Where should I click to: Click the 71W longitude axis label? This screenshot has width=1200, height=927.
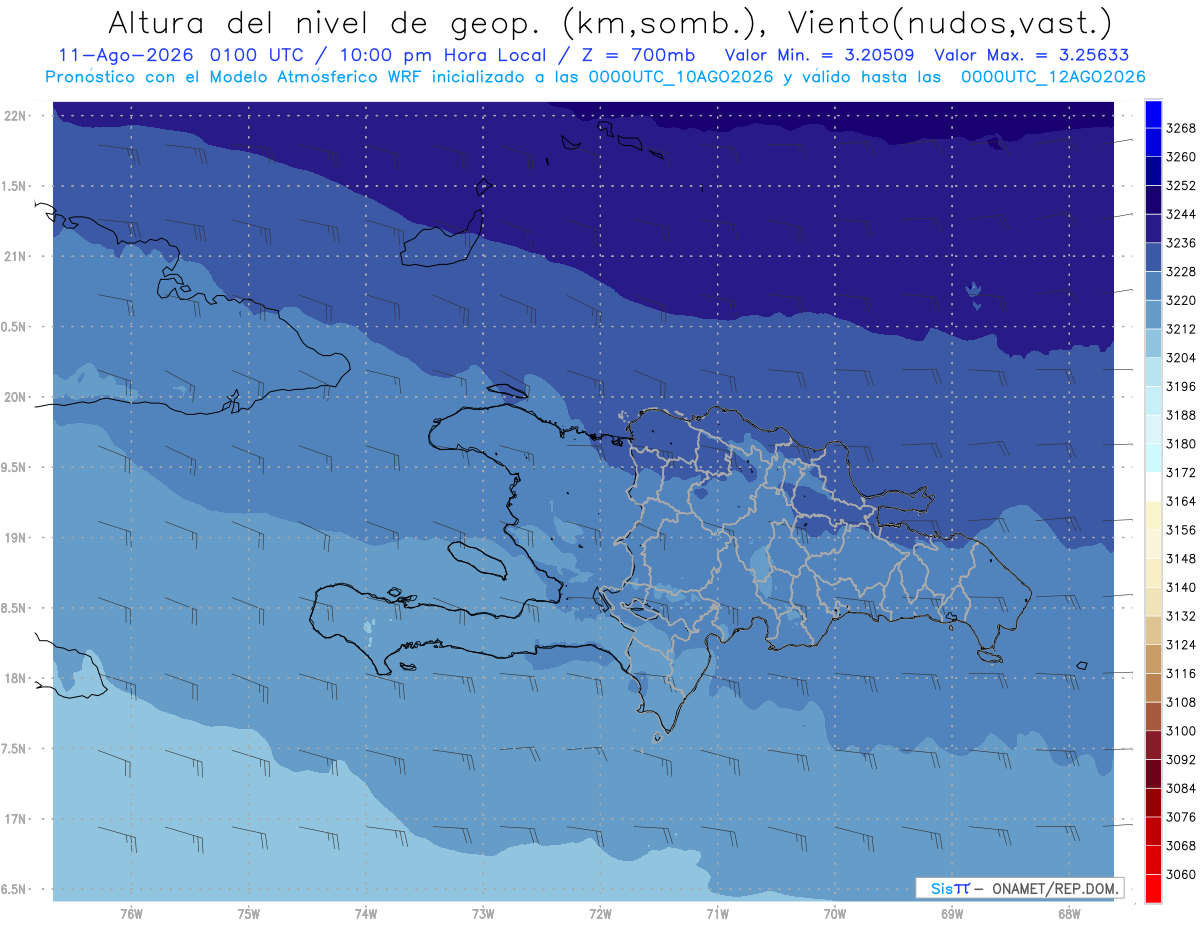point(717,914)
